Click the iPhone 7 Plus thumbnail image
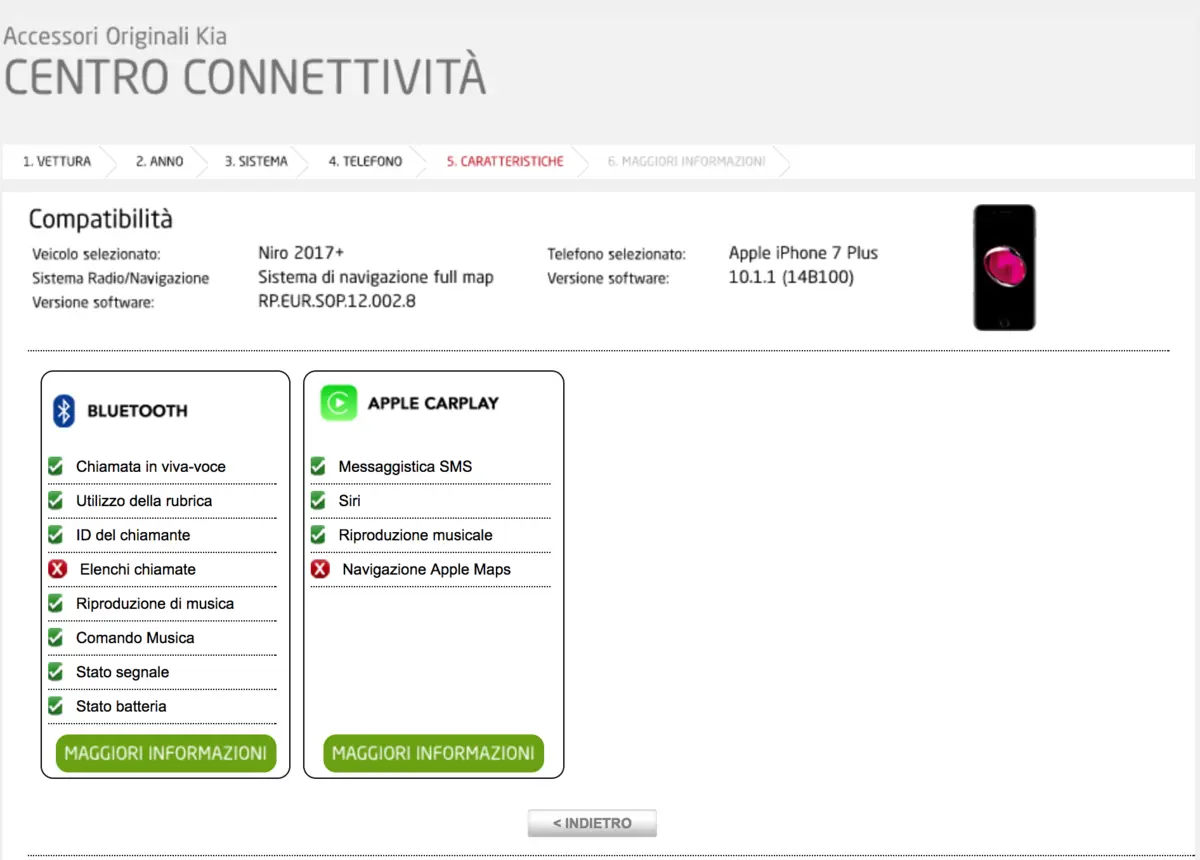1200x860 pixels. [1004, 267]
